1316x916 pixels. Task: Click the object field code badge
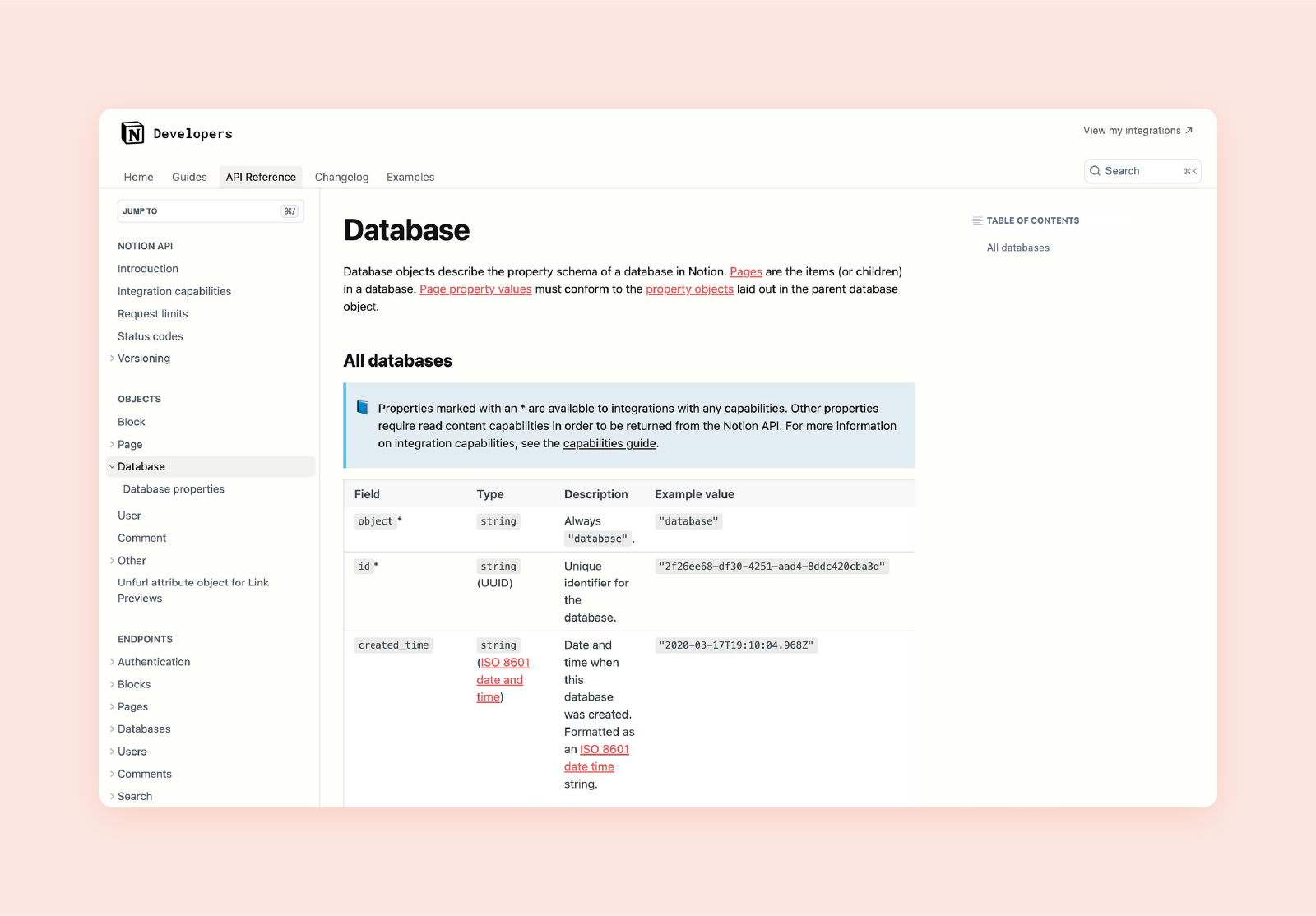point(376,520)
